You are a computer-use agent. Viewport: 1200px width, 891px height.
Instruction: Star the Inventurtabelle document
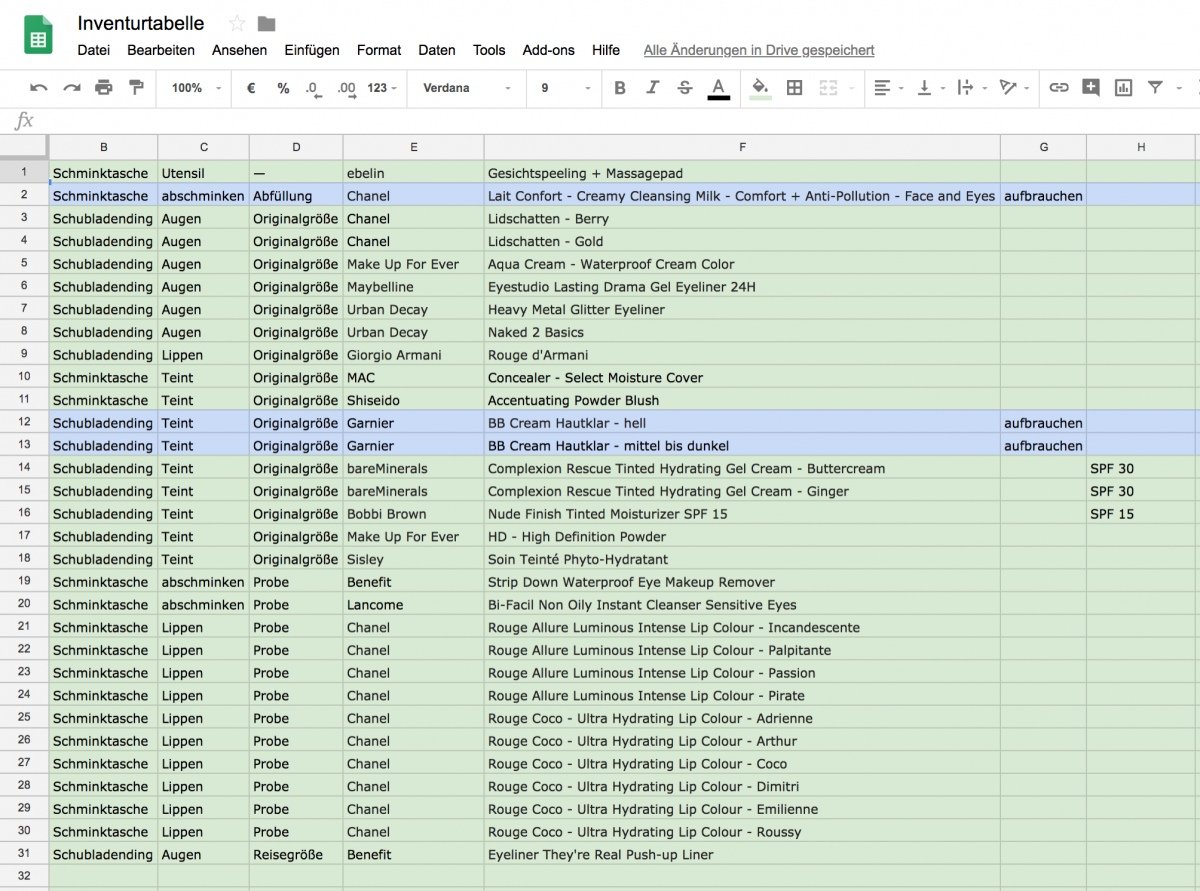[x=237, y=23]
